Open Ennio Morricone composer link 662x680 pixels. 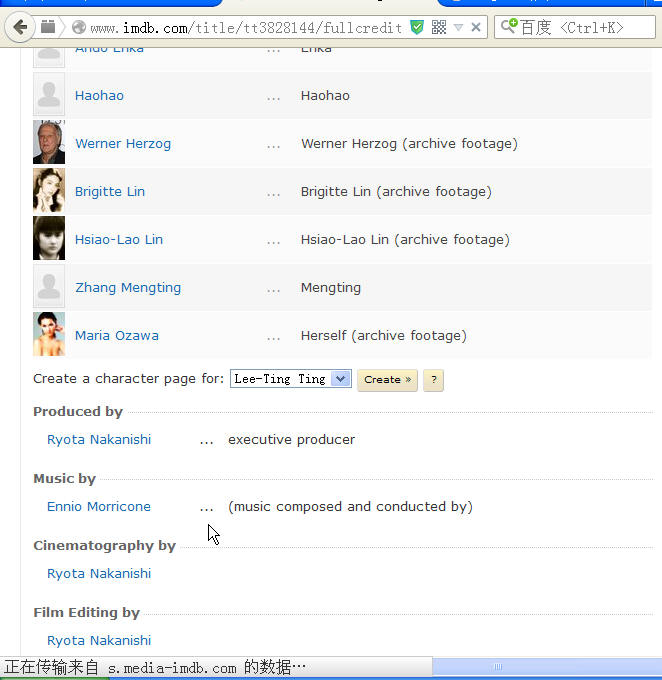[x=99, y=507]
